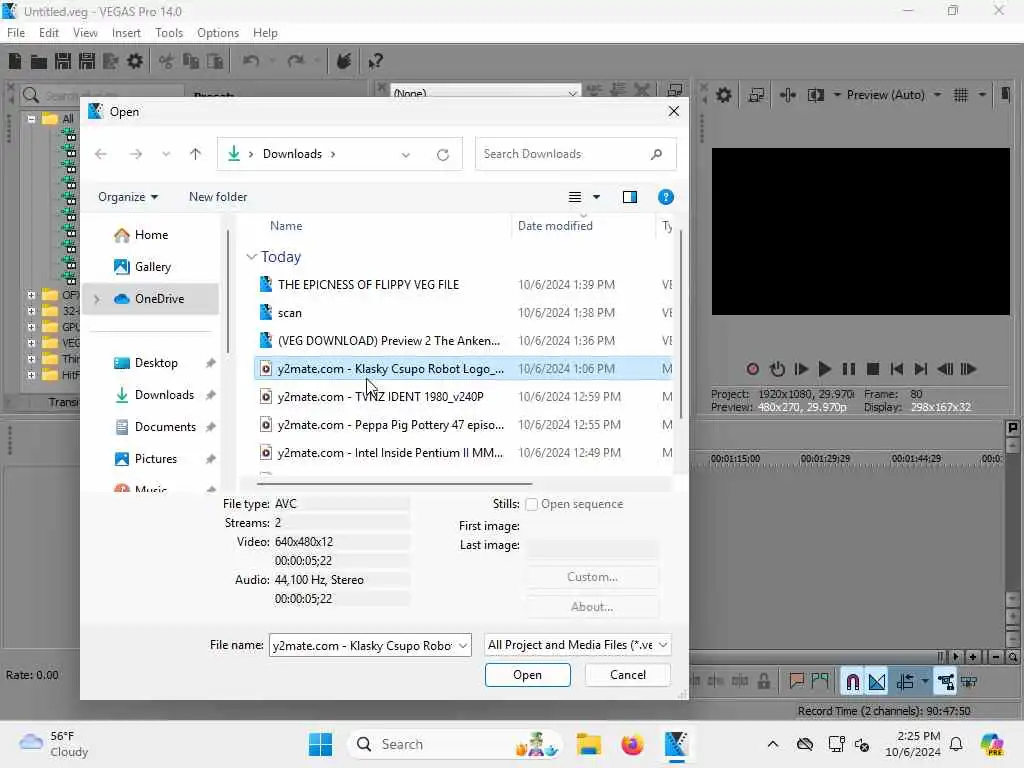
Task: Click Previous Frame in preview transport
Action: point(944,370)
